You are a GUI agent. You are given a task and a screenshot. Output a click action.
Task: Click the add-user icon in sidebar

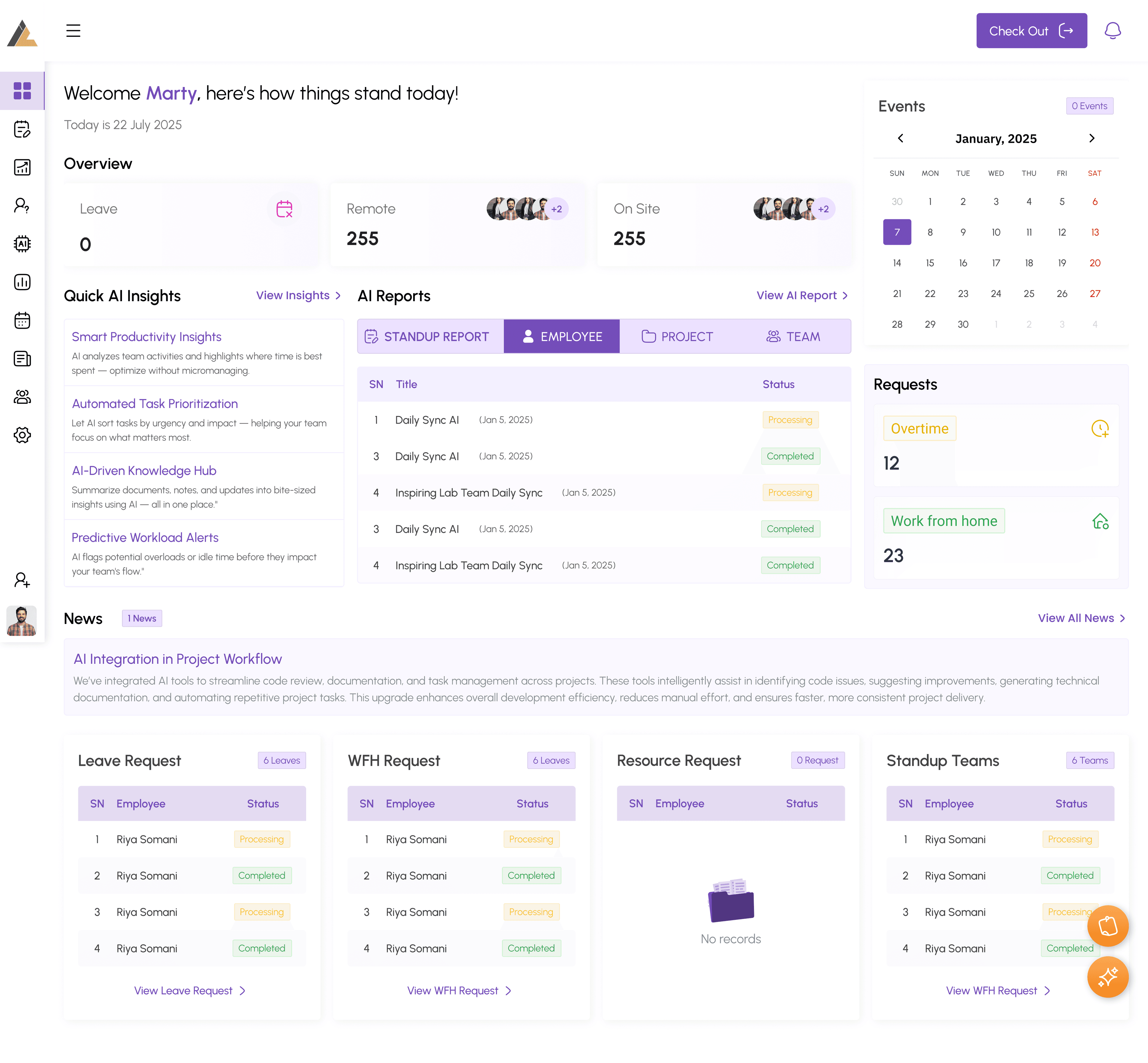pos(22,580)
